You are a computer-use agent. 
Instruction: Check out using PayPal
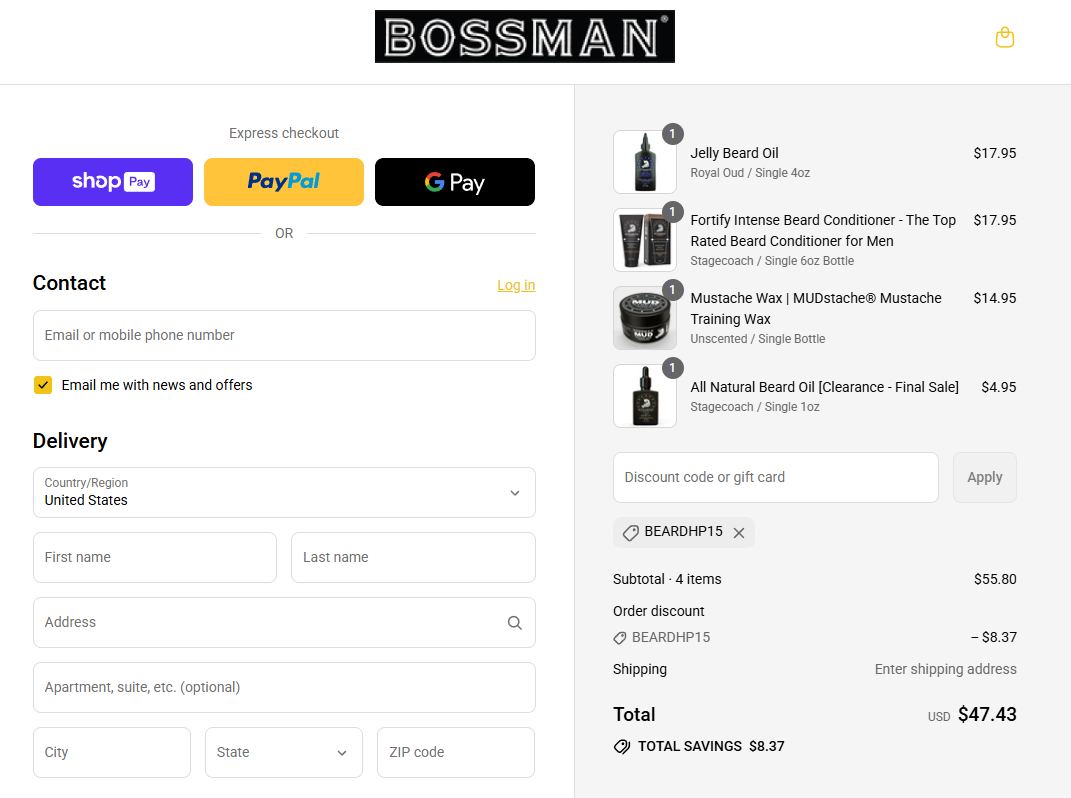(x=283, y=182)
